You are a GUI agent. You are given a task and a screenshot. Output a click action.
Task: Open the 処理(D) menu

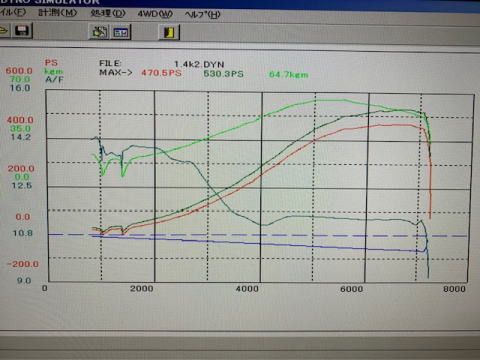pyautogui.click(x=108, y=13)
